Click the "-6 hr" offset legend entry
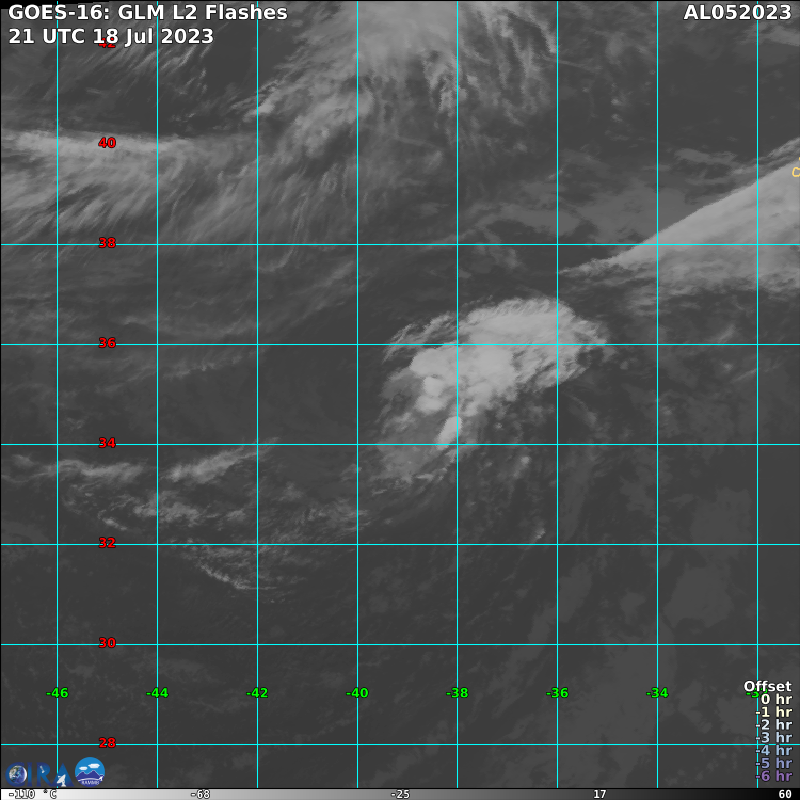 coord(774,776)
